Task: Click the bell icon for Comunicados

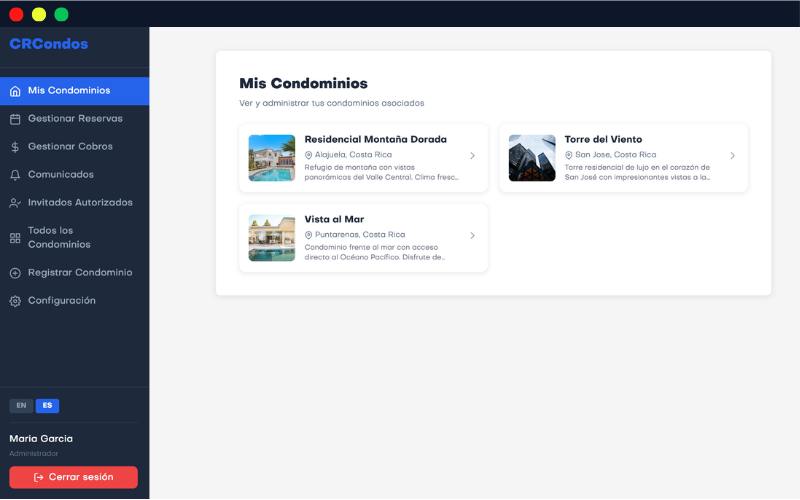Action: coord(15,176)
